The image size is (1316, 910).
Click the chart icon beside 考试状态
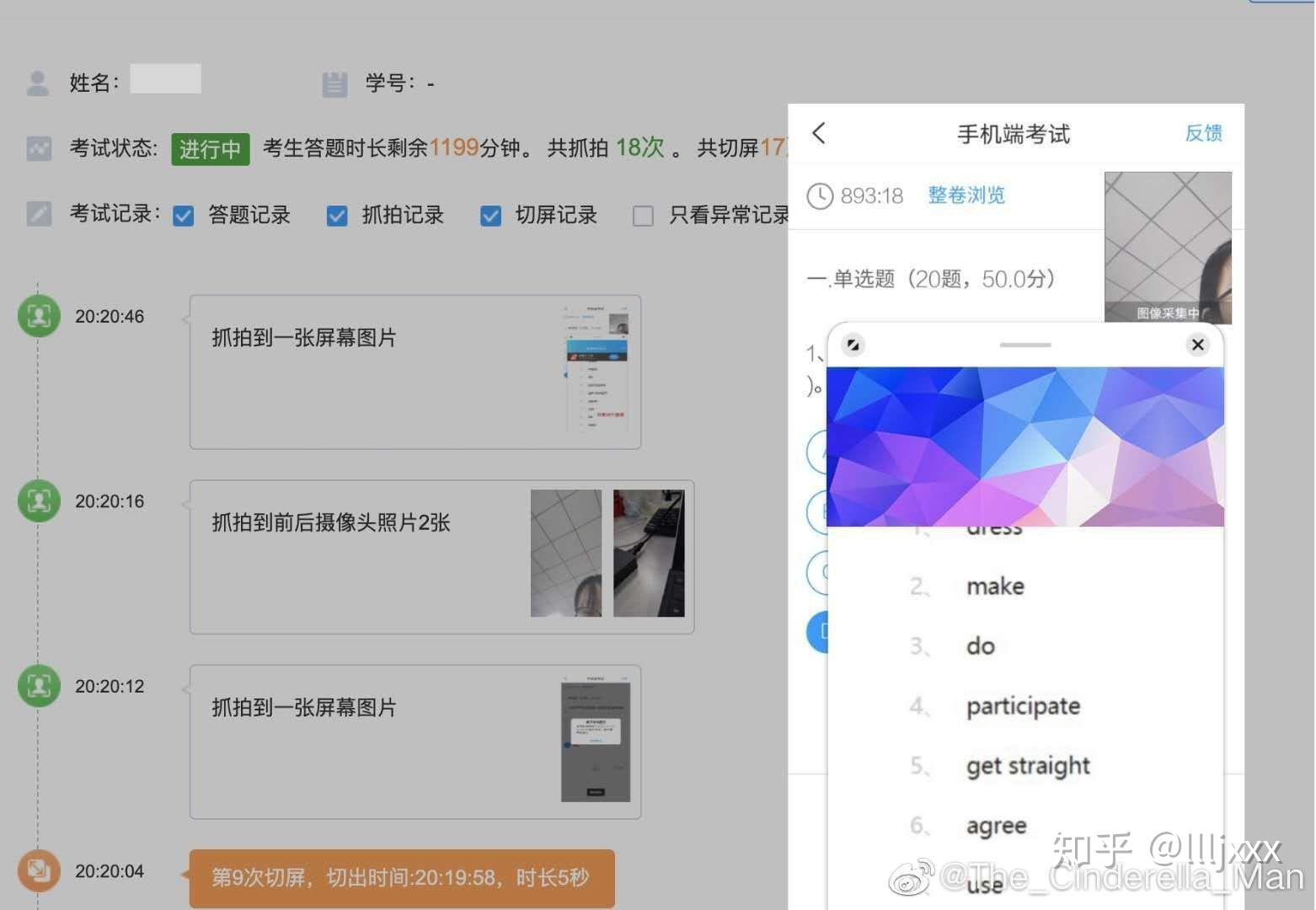(39, 149)
